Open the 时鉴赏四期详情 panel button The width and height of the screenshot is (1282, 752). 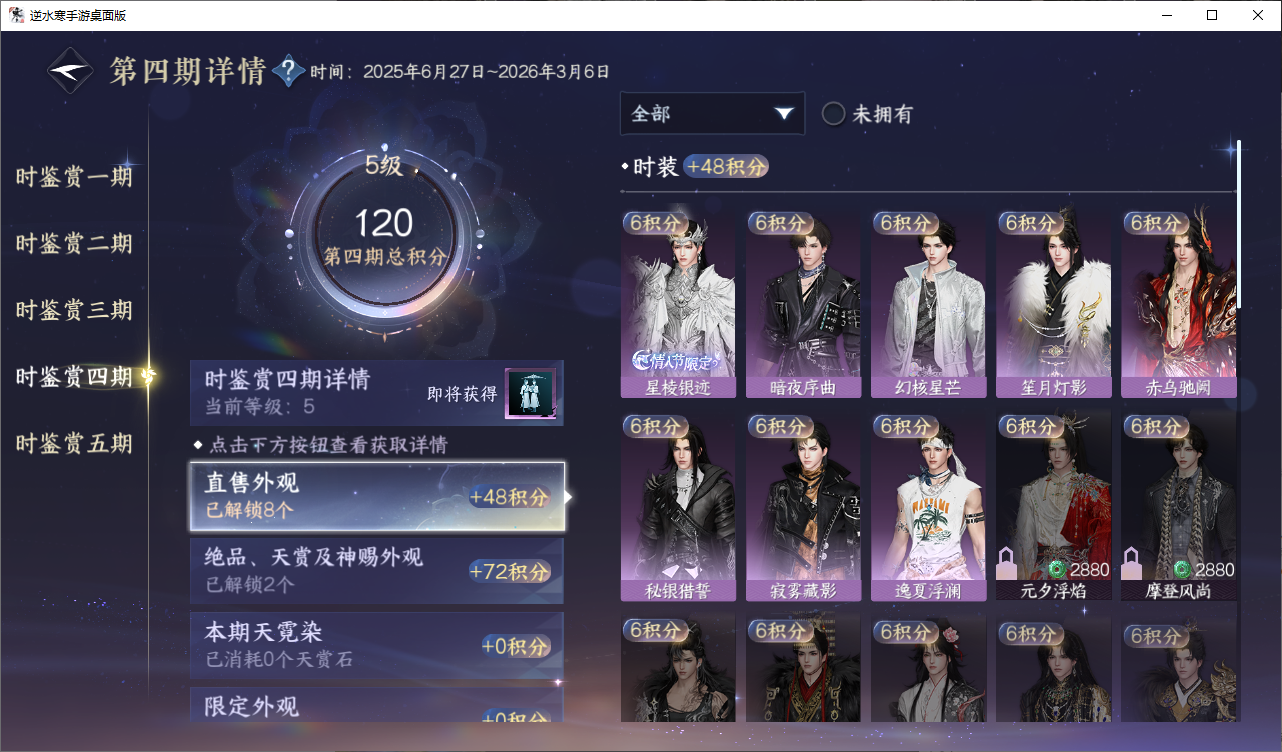coord(377,393)
